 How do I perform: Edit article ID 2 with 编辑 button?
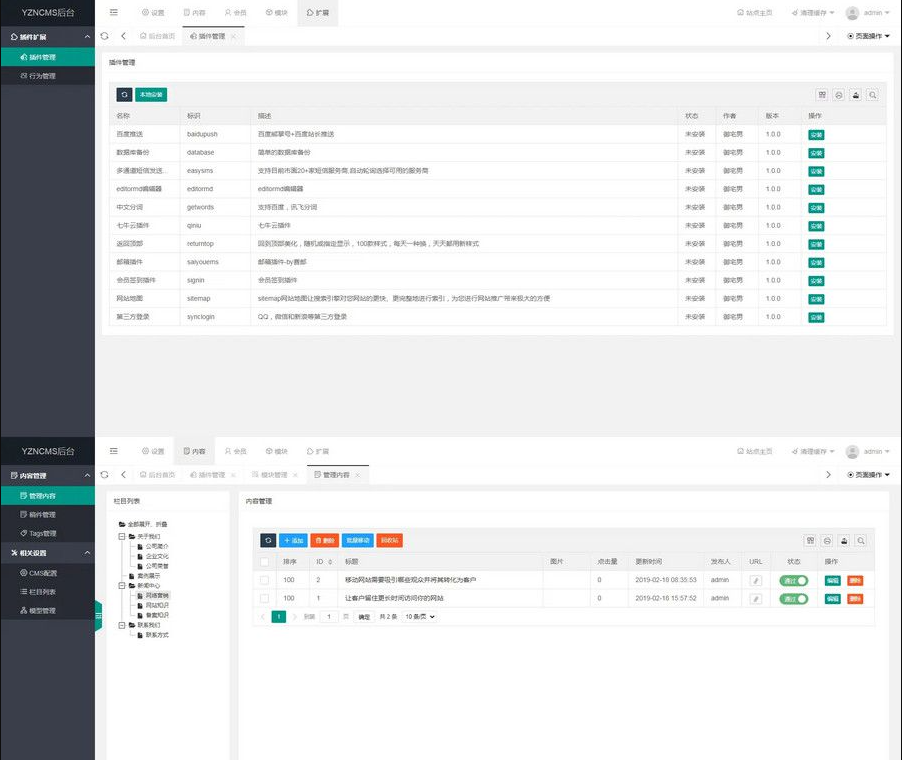click(832, 580)
